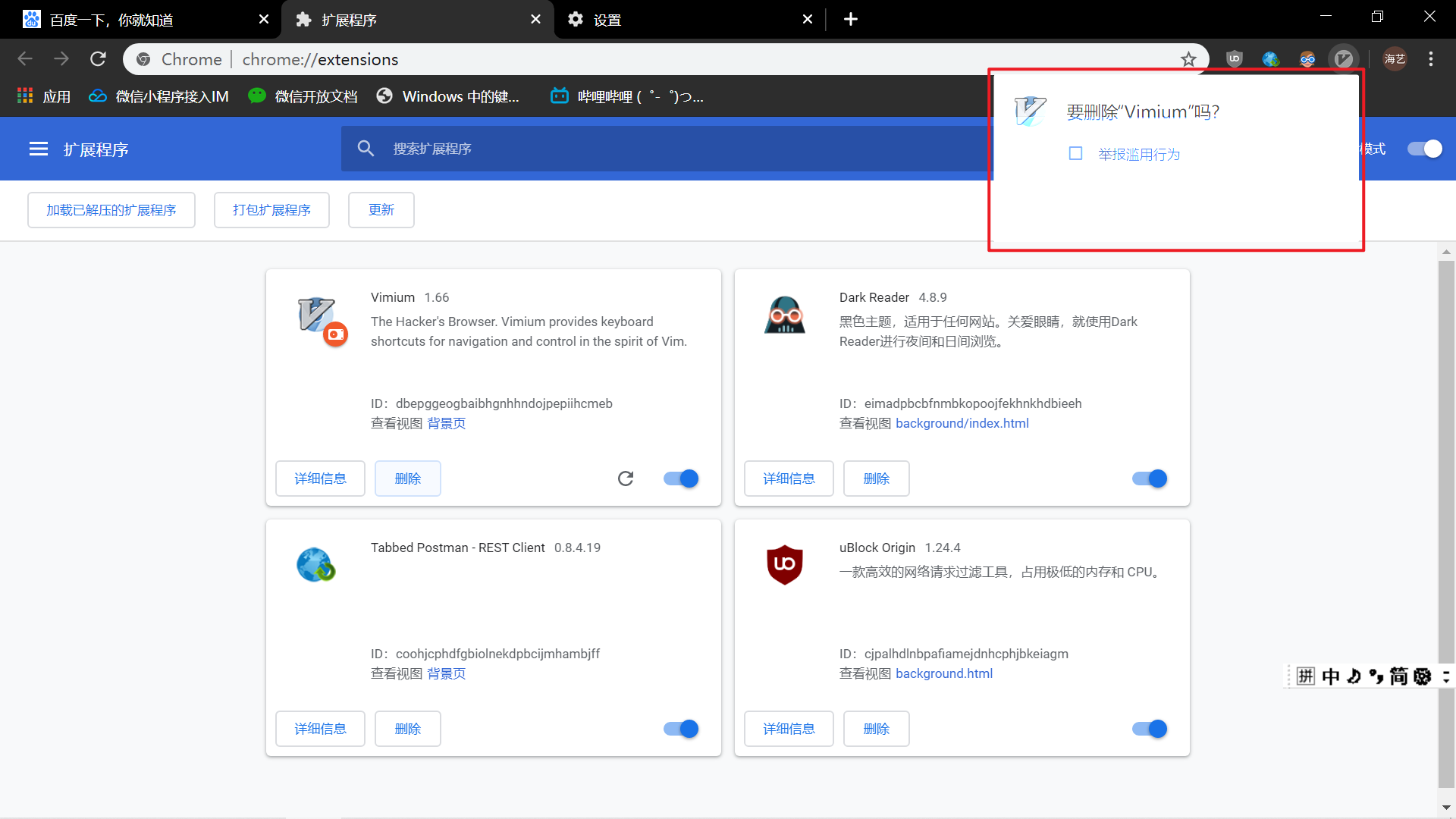Click the Vimium extension logo in card
This screenshot has width=1456, height=819.
pyautogui.click(x=317, y=315)
